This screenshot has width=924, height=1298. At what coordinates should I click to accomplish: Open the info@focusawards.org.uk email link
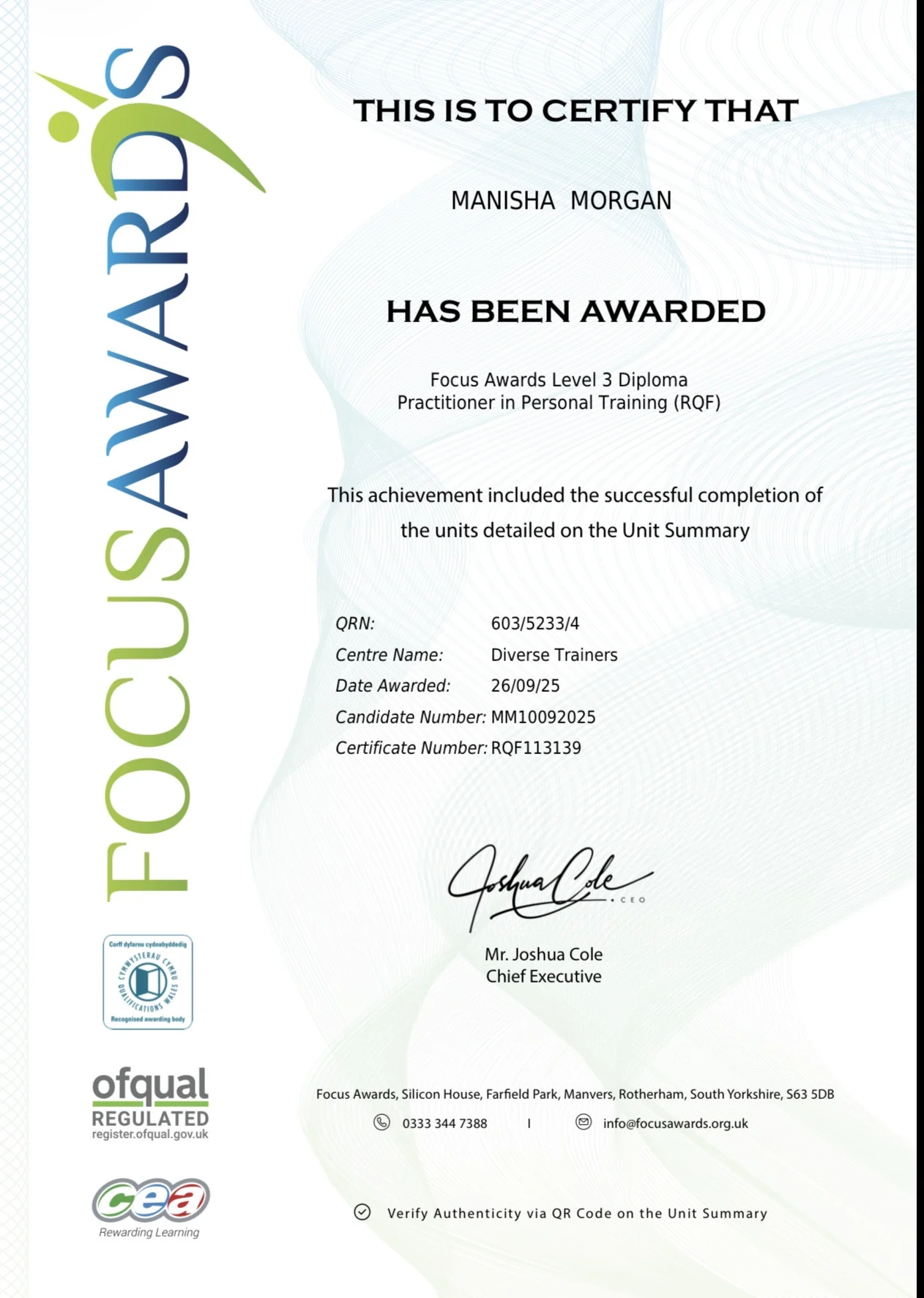(x=675, y=1123)
